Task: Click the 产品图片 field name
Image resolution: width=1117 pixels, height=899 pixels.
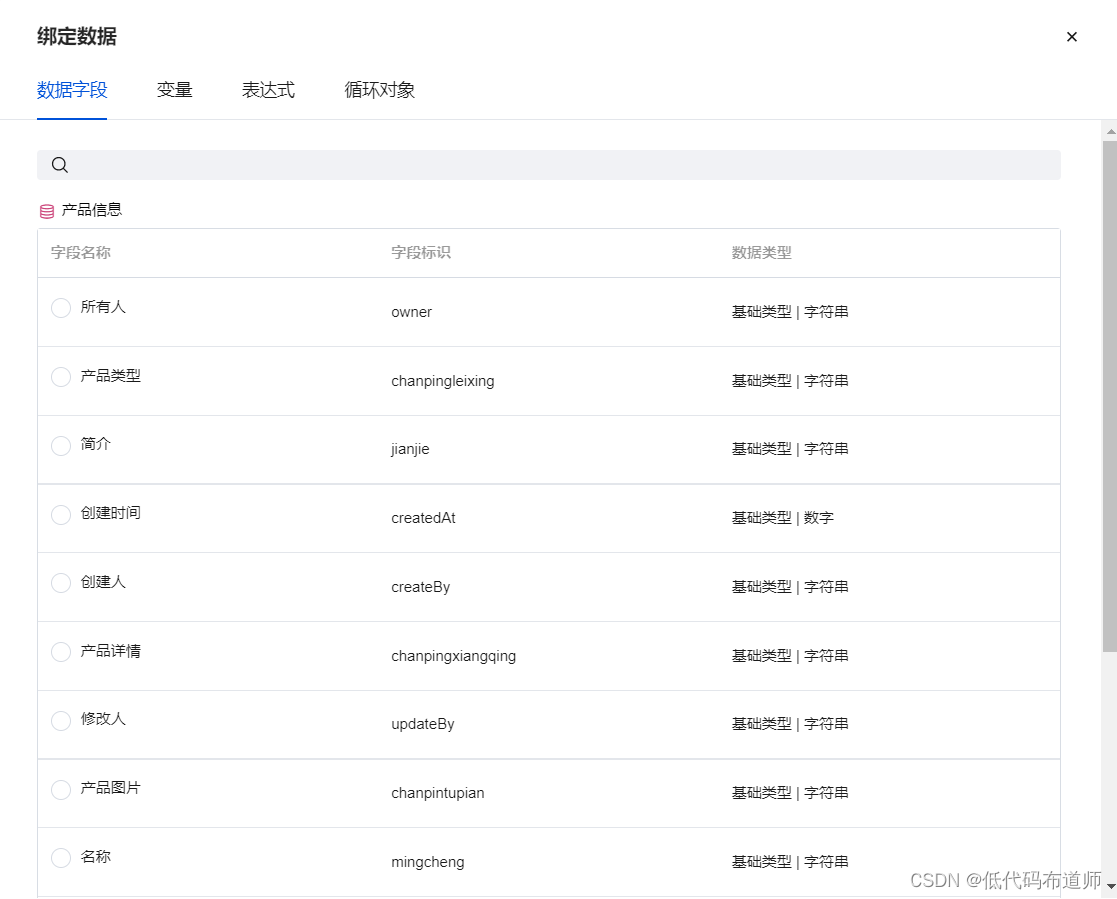Action: (110, 787)
